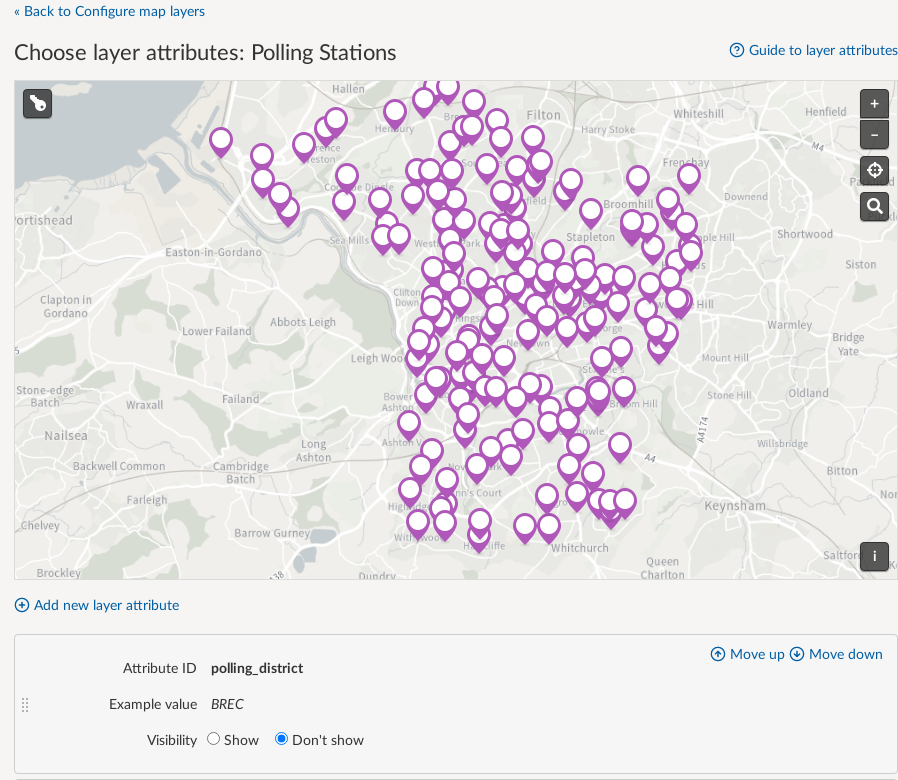Click the plus icon beside Add new layer attribute

point(21,604)
